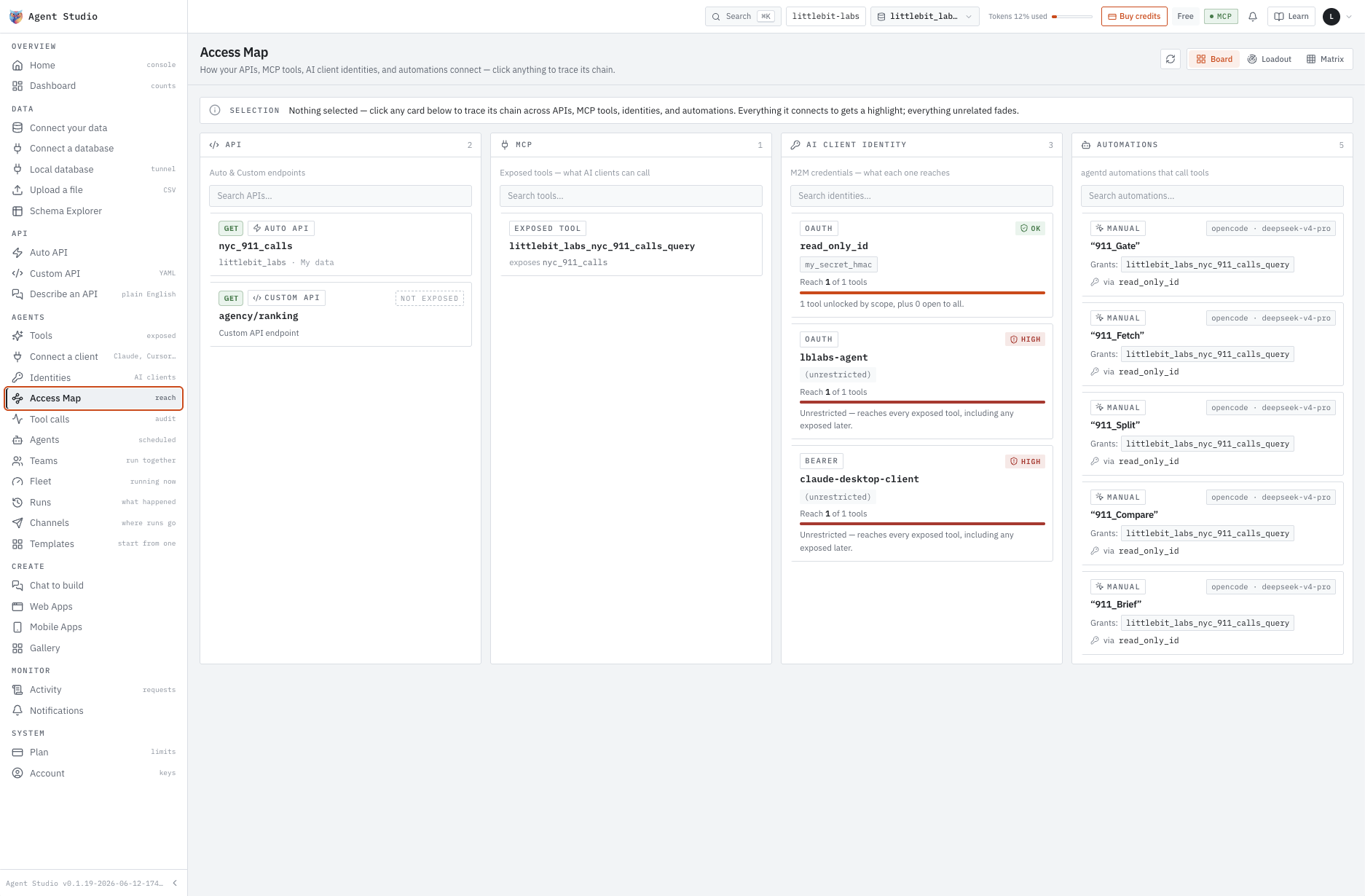Image resolution: width=1365 pixels, height=896 pixels.
Task: Select the lblabs-agent identity card
Action: (x=921, y=382)
